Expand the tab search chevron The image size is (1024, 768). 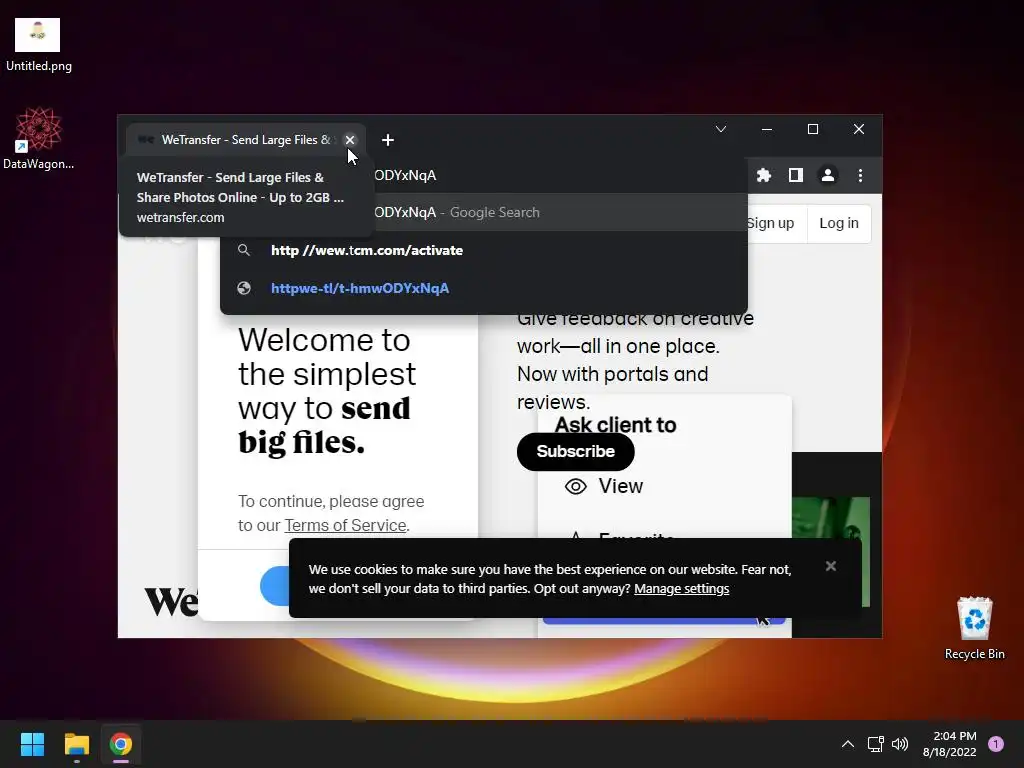721,129
